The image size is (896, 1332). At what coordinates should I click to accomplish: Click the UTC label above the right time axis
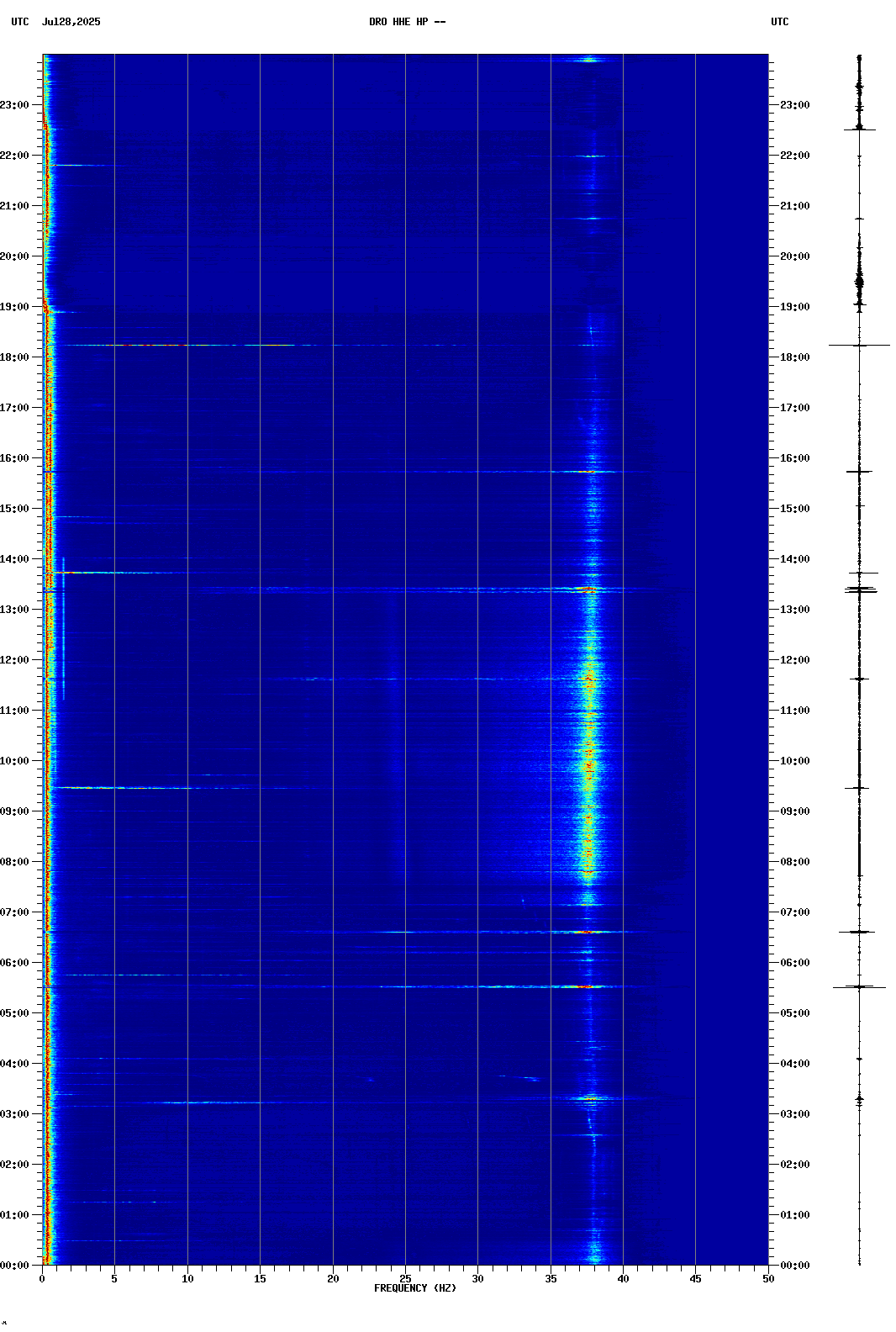[780, 22]
